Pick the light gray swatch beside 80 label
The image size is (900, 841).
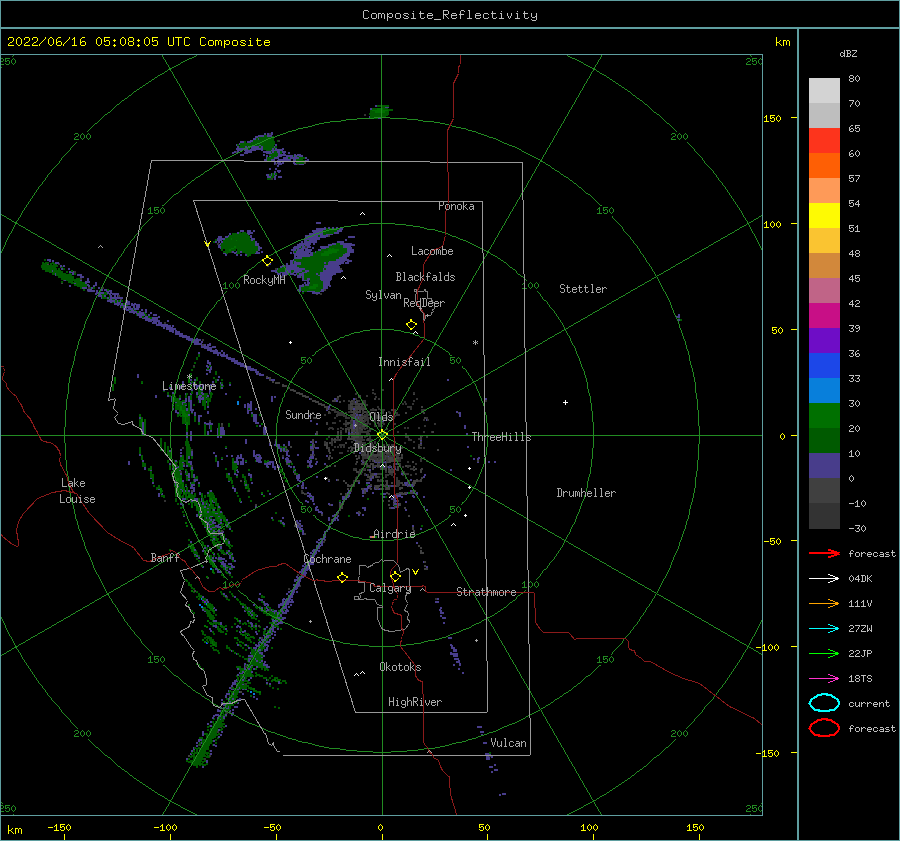(824, 90)
